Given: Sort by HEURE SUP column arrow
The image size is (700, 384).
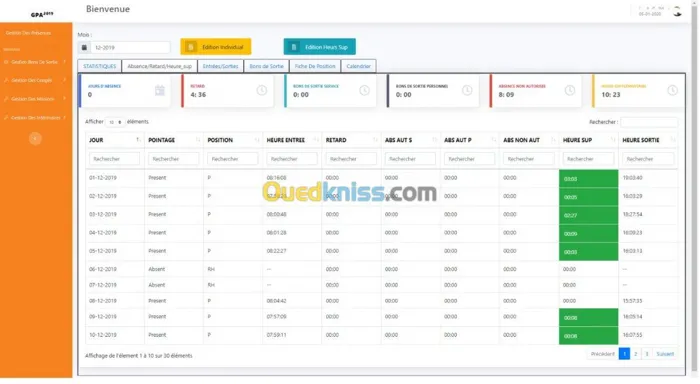Looking at the screenshot, I should 613,140.
